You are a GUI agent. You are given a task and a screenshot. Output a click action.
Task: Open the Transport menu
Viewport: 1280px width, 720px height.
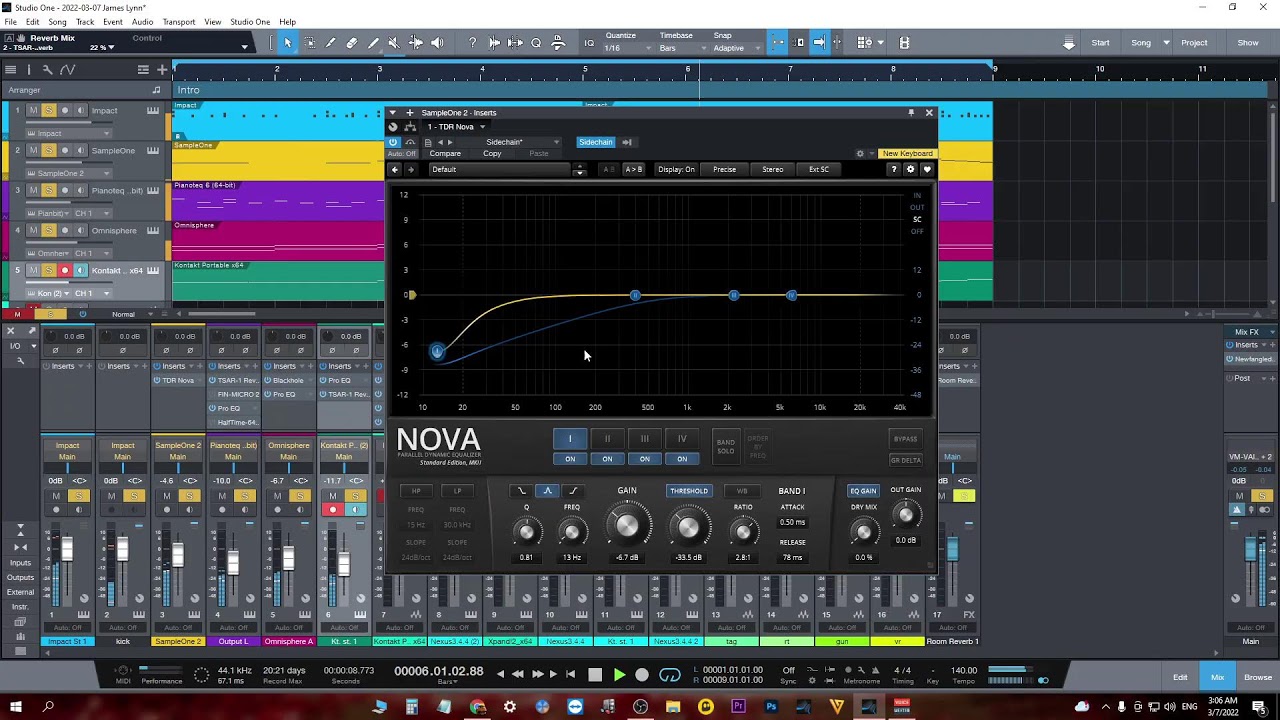(179, 22)
